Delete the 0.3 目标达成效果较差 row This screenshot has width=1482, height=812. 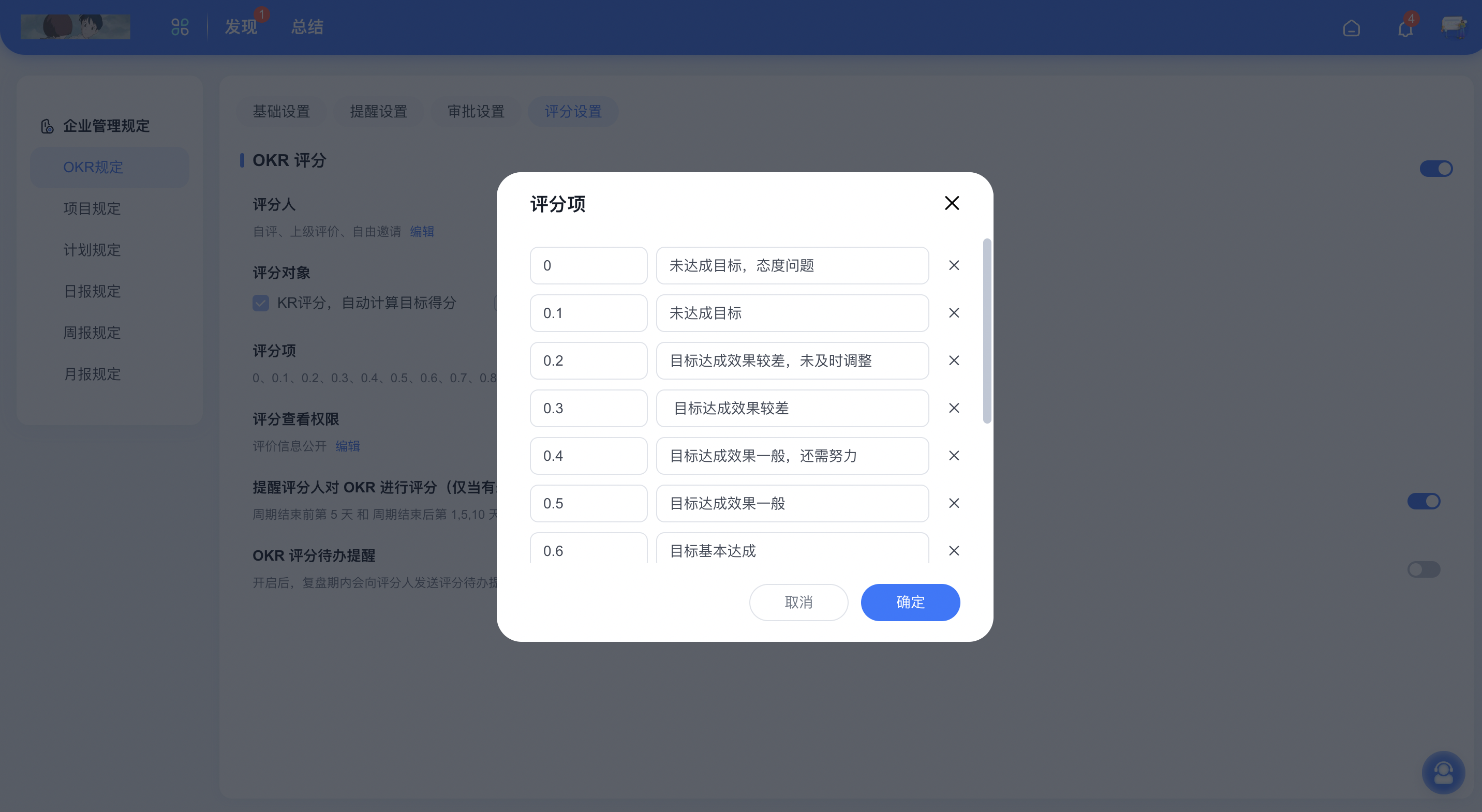pyautogui.click(x=954, y=408)
